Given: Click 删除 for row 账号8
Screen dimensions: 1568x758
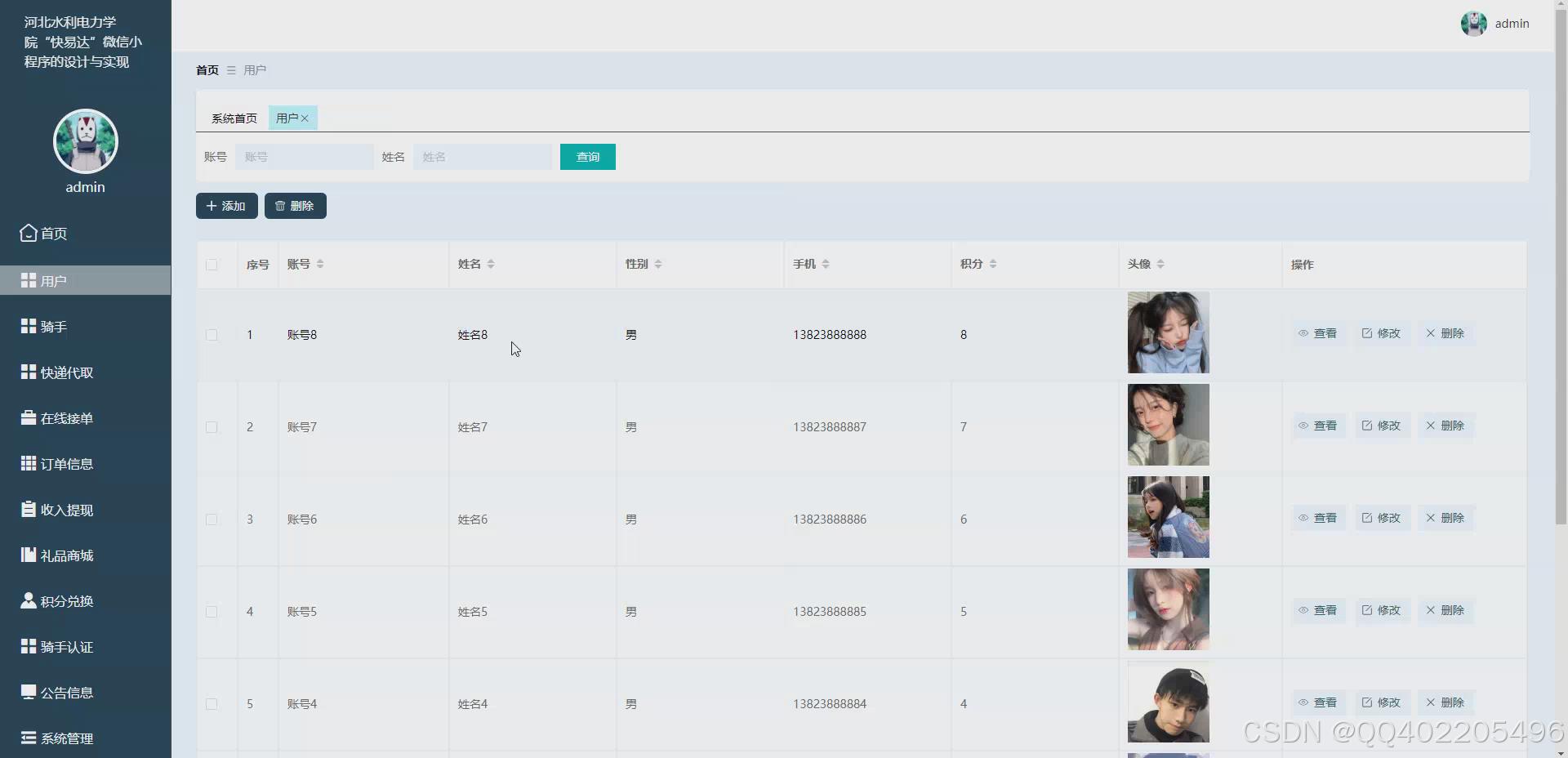Looking at the screenshot, I should 1445,333.
